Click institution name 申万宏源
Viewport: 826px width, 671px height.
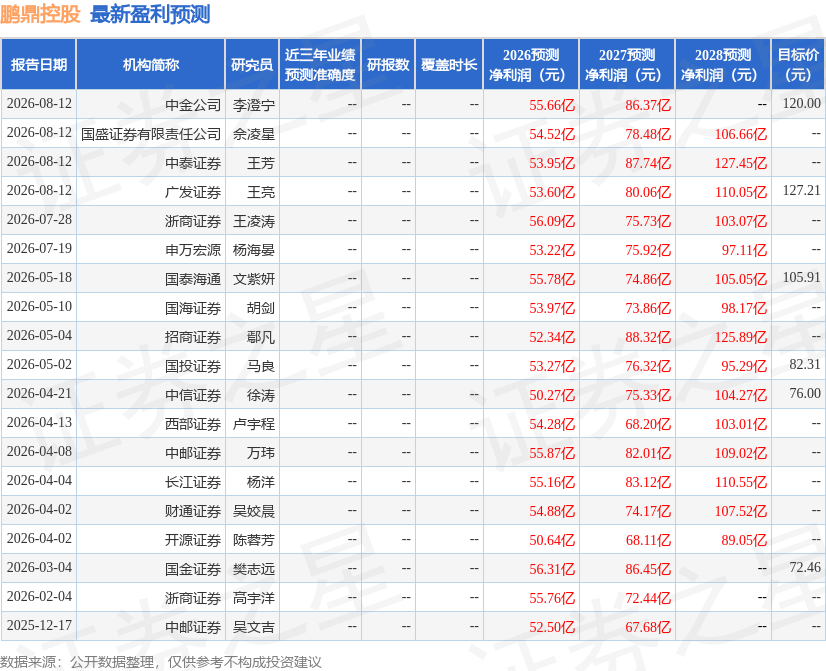click(x=193, y=250)
